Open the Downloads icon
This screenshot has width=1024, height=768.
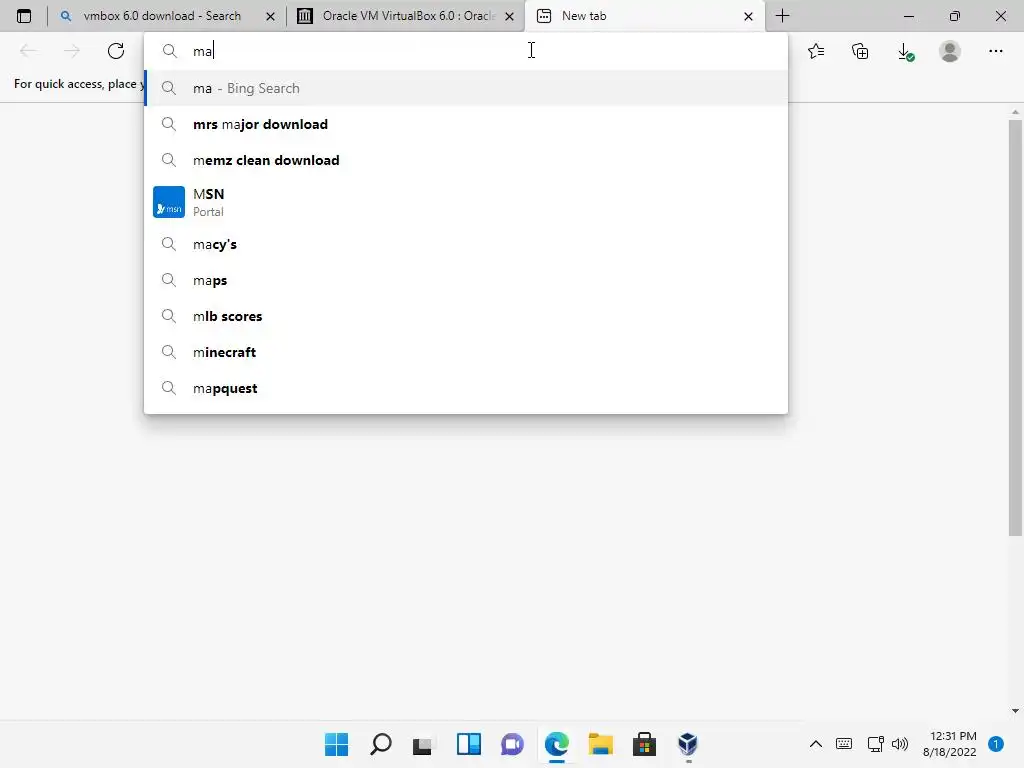pos(905,52)
